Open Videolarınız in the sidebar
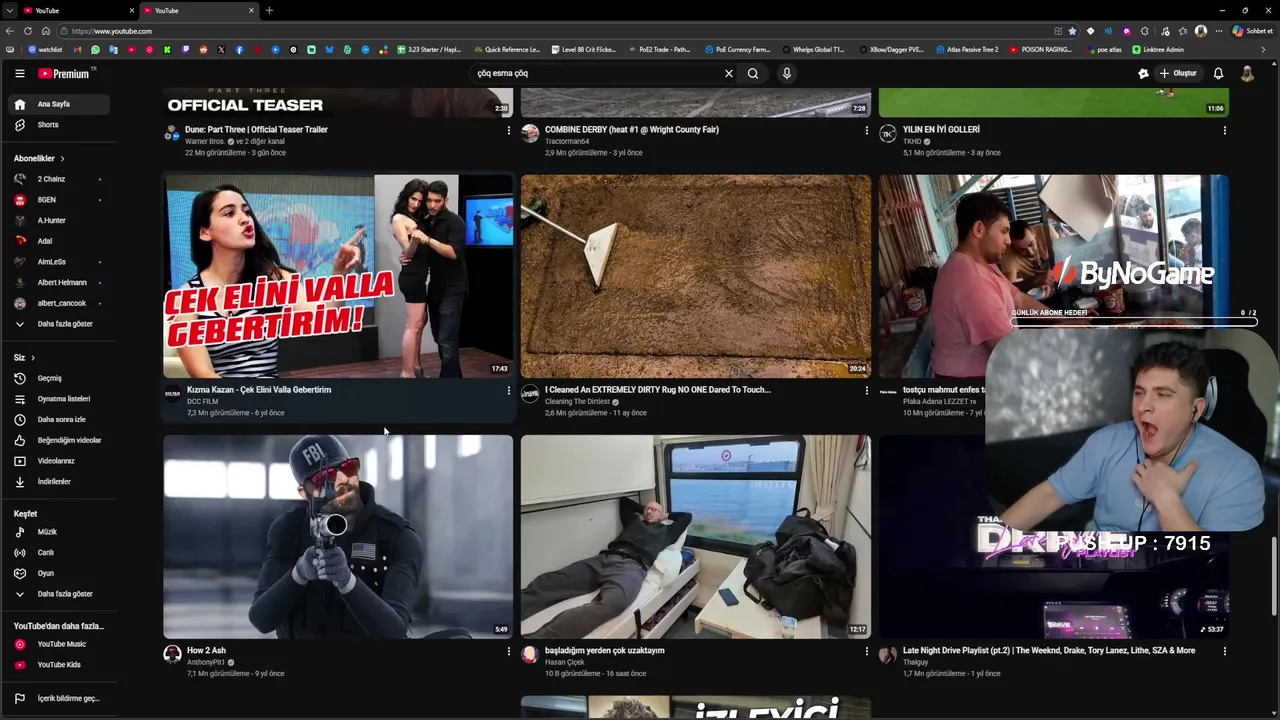This screenshot has height=720, width=1280. click(x=59, y=461)
